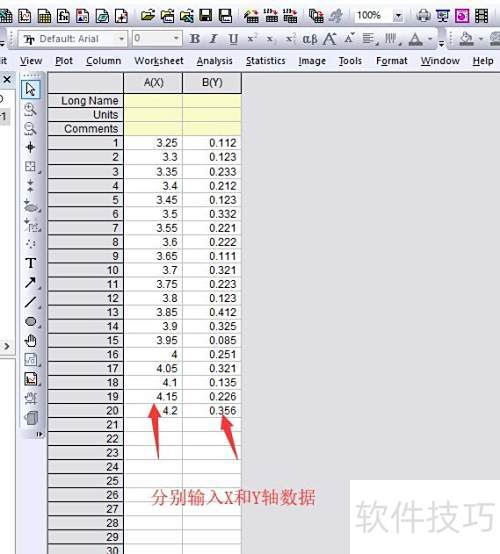Click the Batch Processing icon
This screenshot has width=500, height=554.
316,16
